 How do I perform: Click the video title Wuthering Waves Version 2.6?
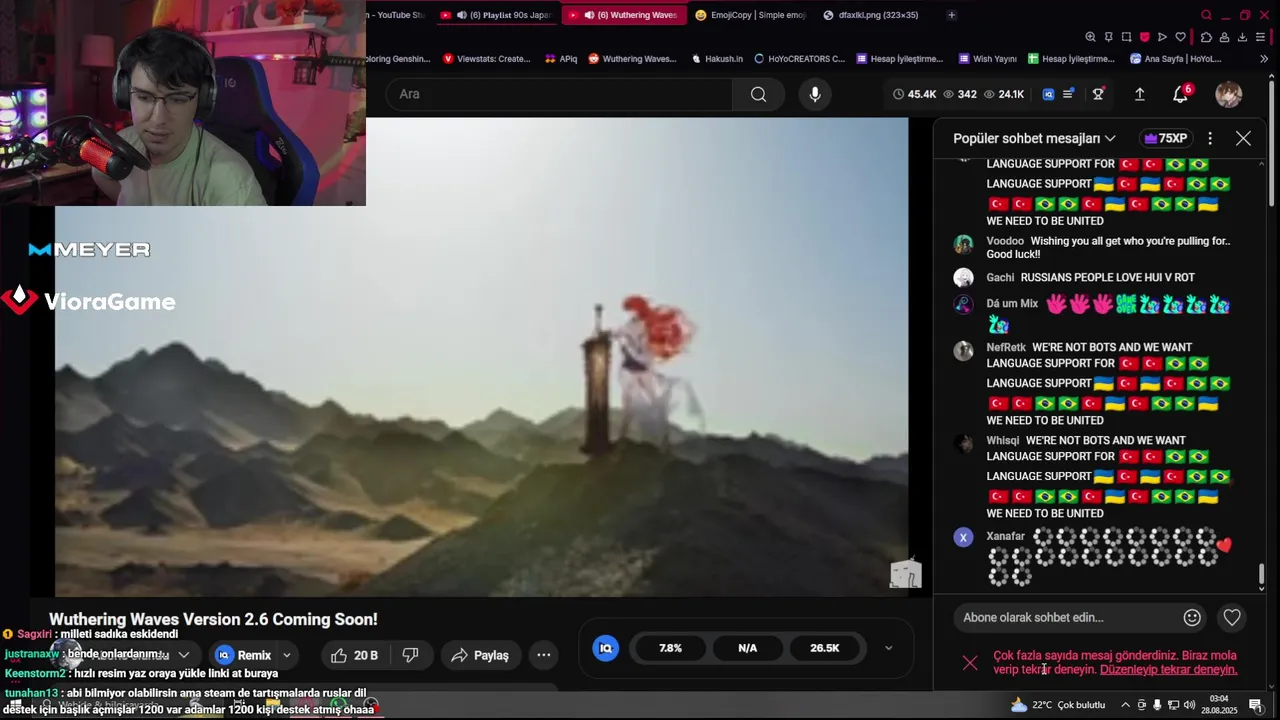pyautogui.click(x=213, y=619)
